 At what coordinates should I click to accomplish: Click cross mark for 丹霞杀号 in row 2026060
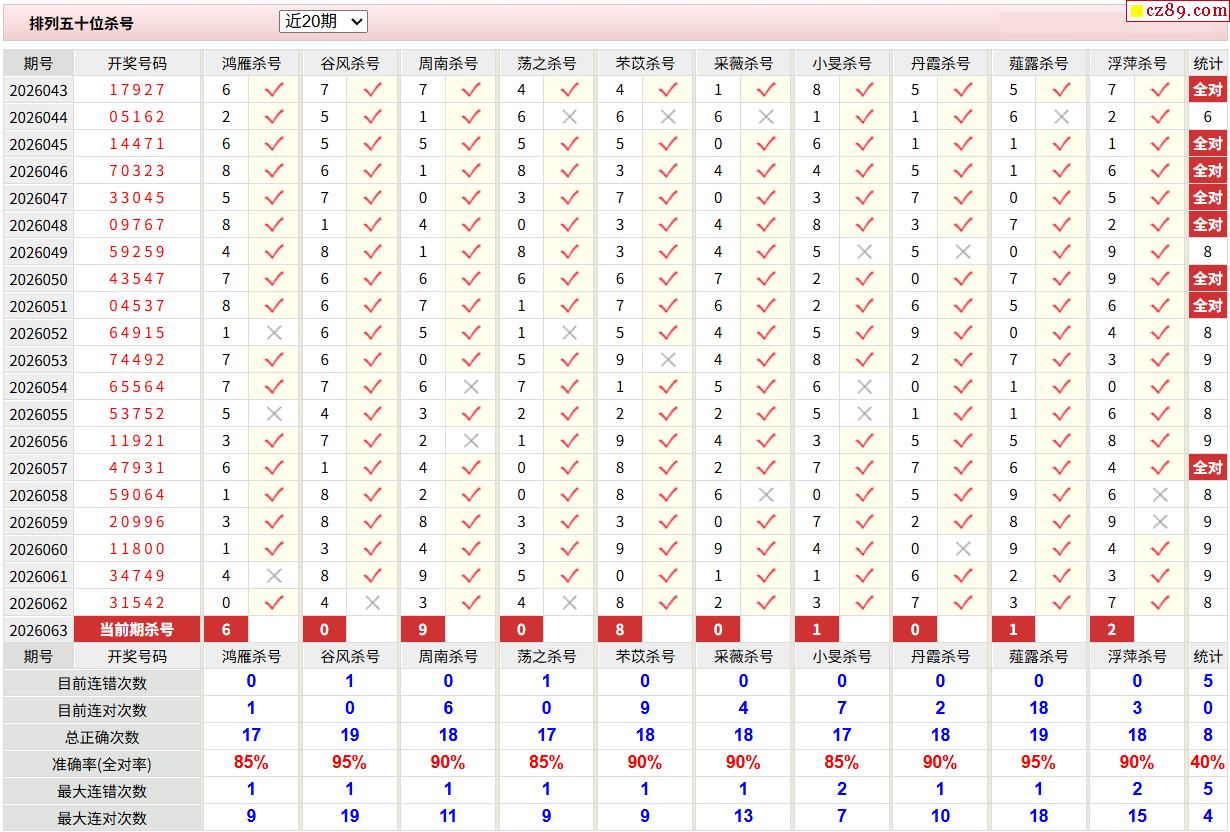tap(963, 549)
